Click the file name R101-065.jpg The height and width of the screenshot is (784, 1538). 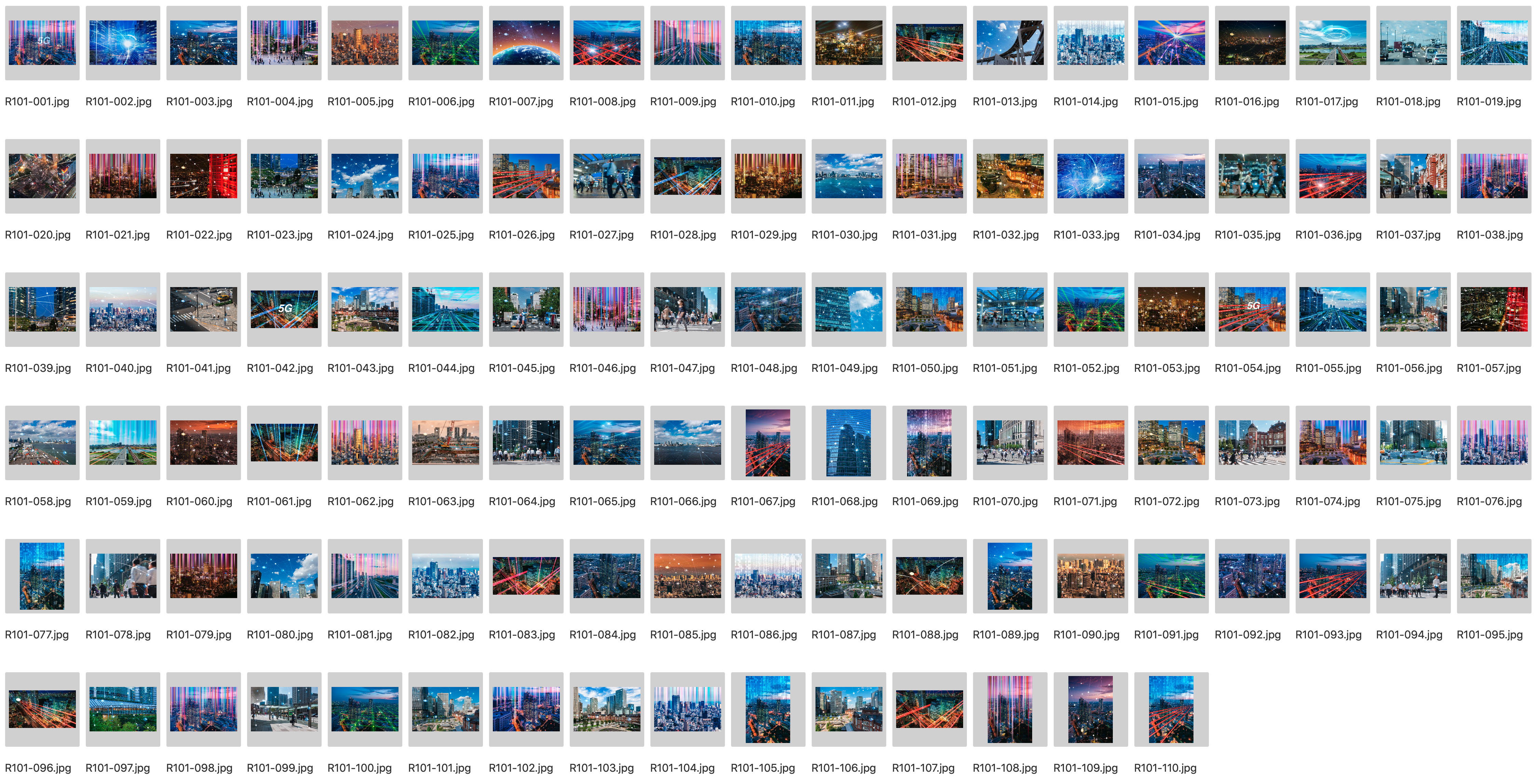(603, 501)
